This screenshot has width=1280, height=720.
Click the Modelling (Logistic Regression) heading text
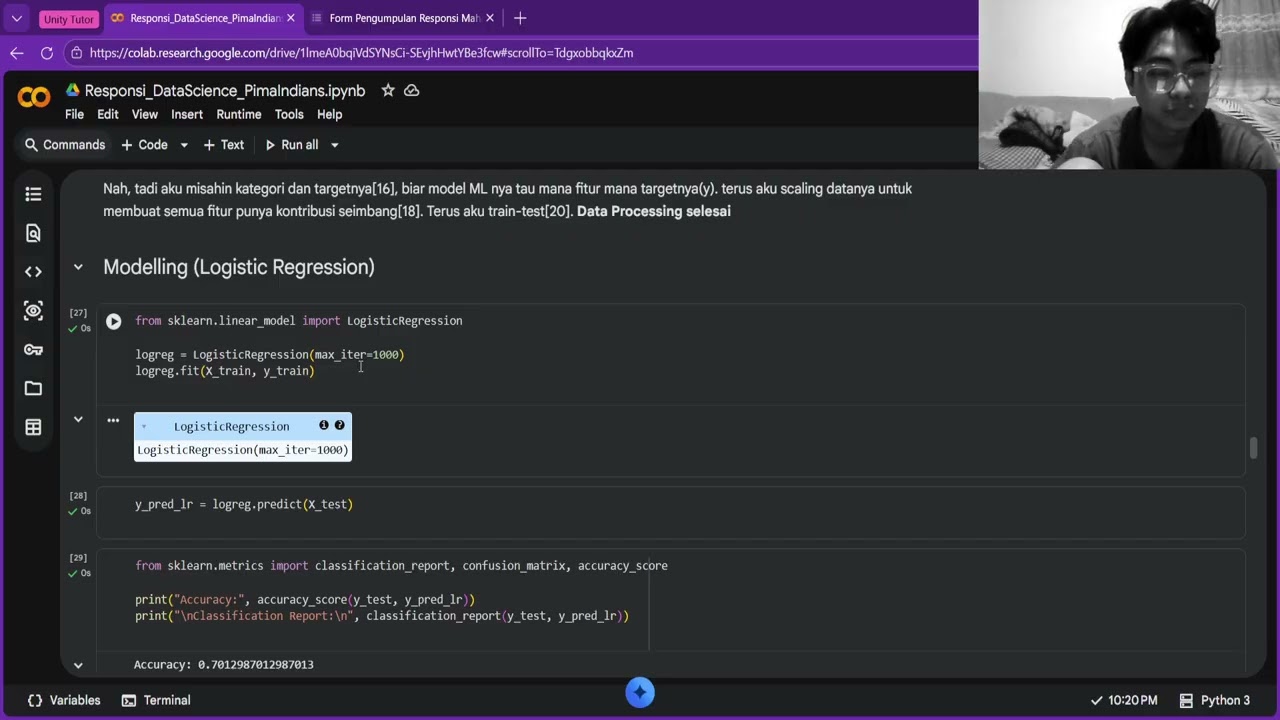coord(239,267)
